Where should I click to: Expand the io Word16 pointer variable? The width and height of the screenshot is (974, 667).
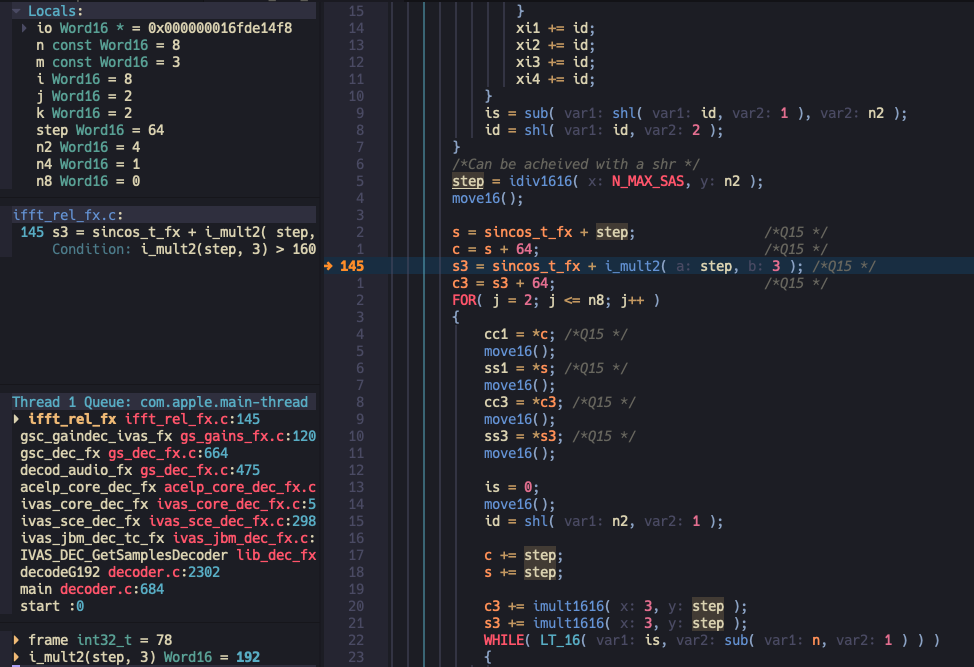[x=25, y=28]
